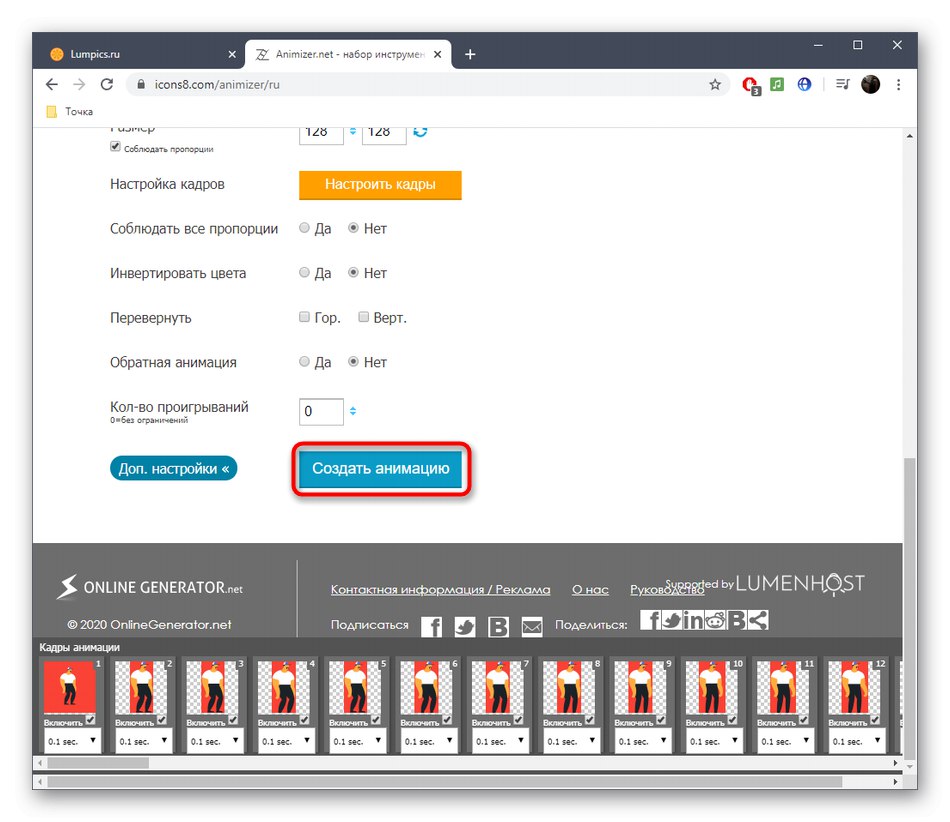Open the 'Контактная информация / Реклама' link

tap(443, 589)
